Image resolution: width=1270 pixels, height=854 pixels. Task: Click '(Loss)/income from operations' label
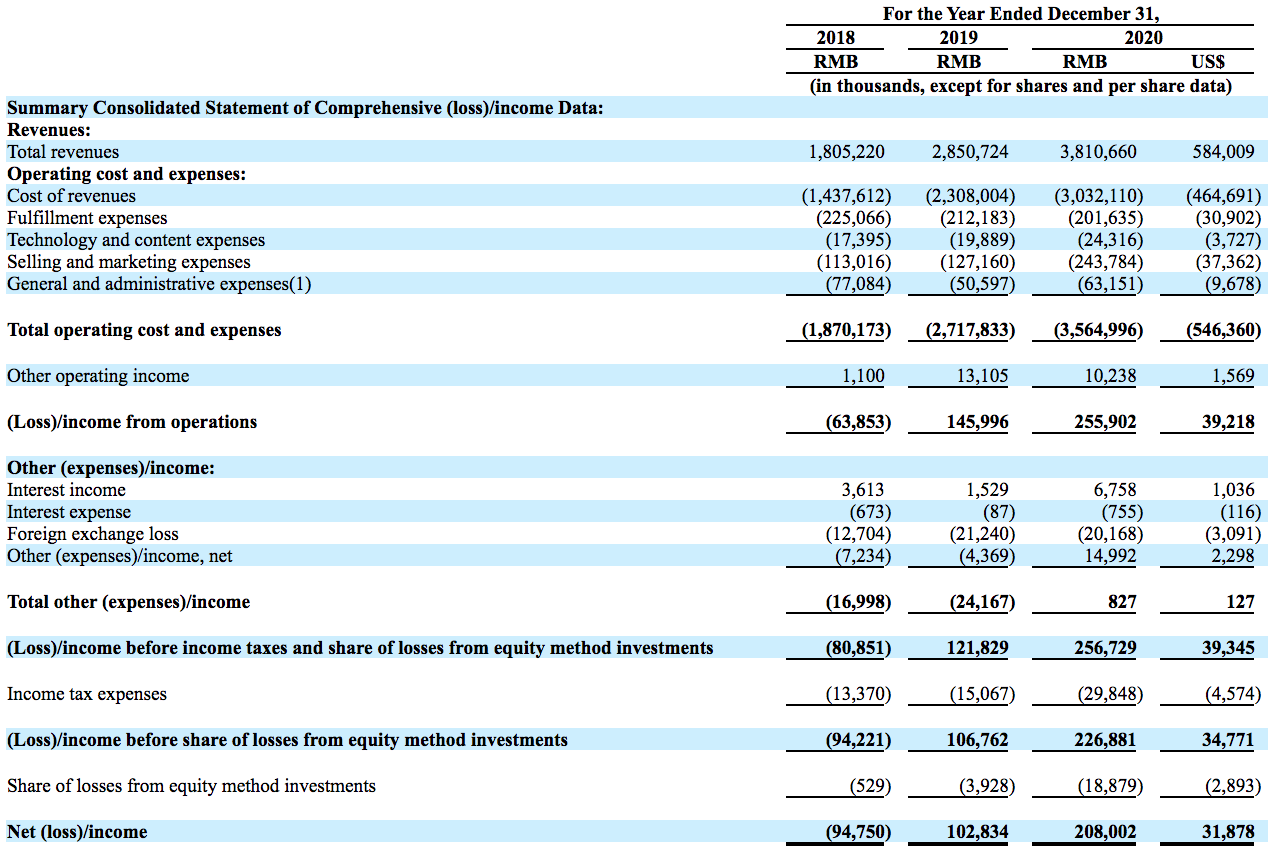click(132, 422)
